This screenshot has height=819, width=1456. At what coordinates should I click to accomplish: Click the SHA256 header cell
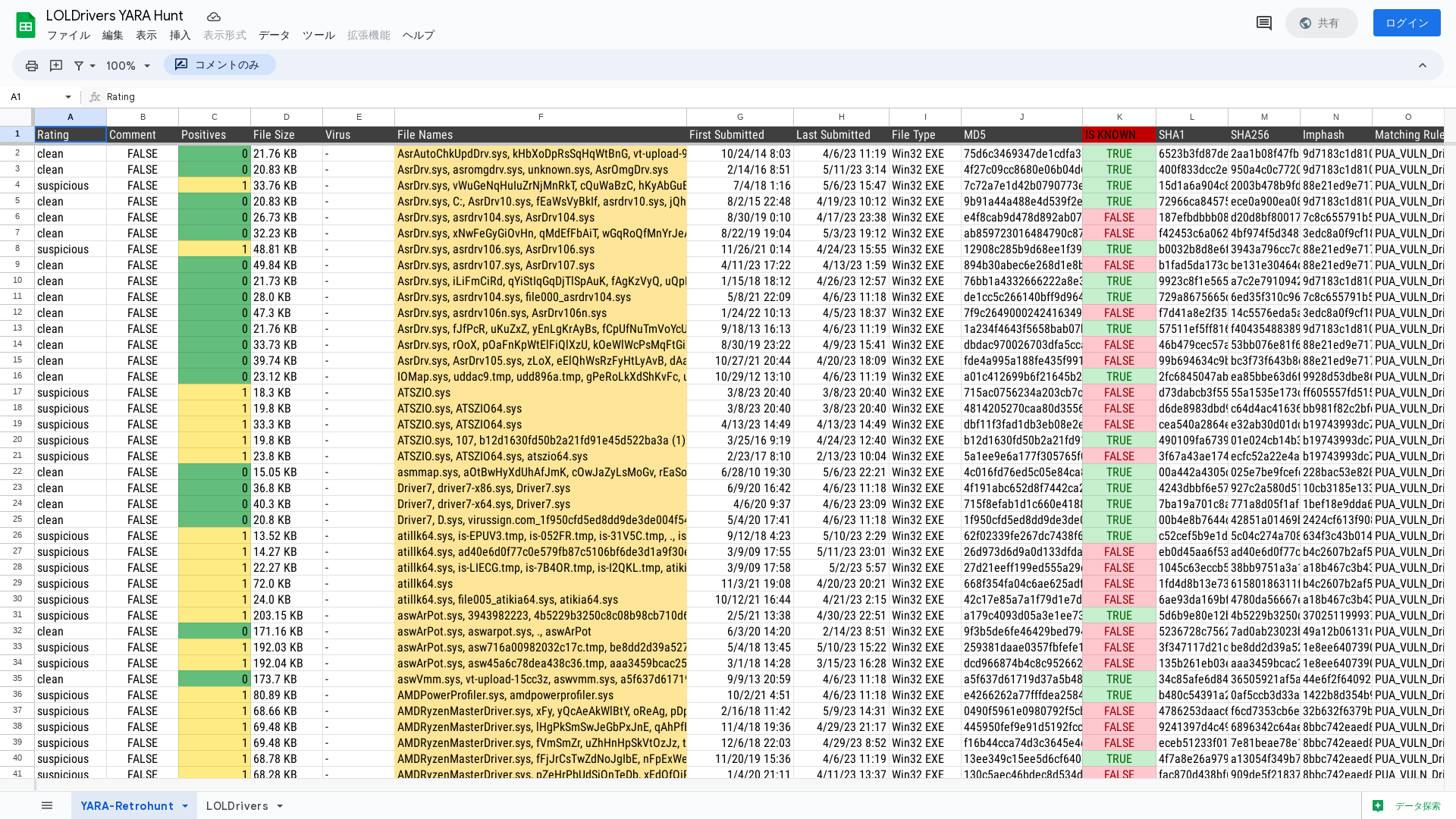click(x=1264, y=134)
